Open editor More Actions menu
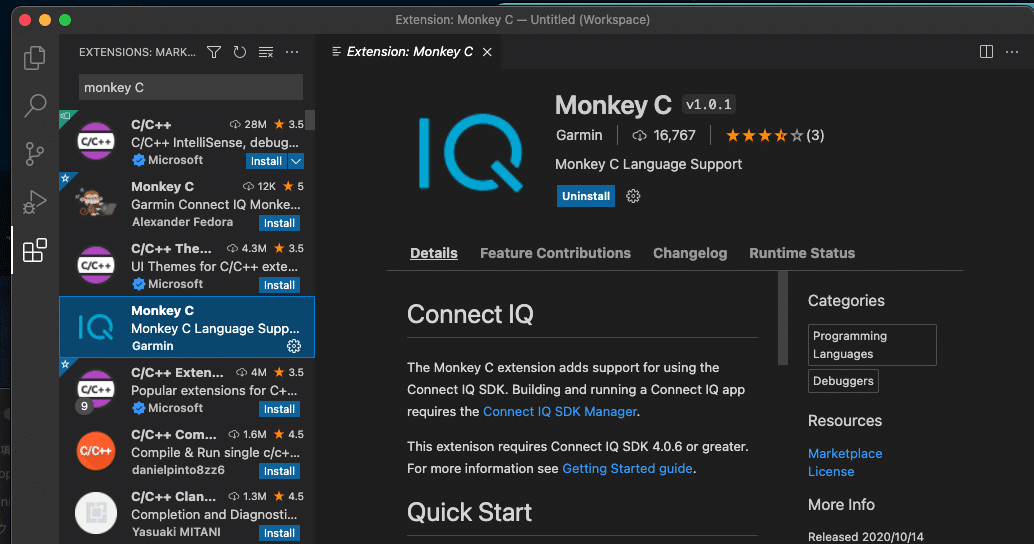This screenshot has width=1034, height=544. click(x=1012, y=52)
